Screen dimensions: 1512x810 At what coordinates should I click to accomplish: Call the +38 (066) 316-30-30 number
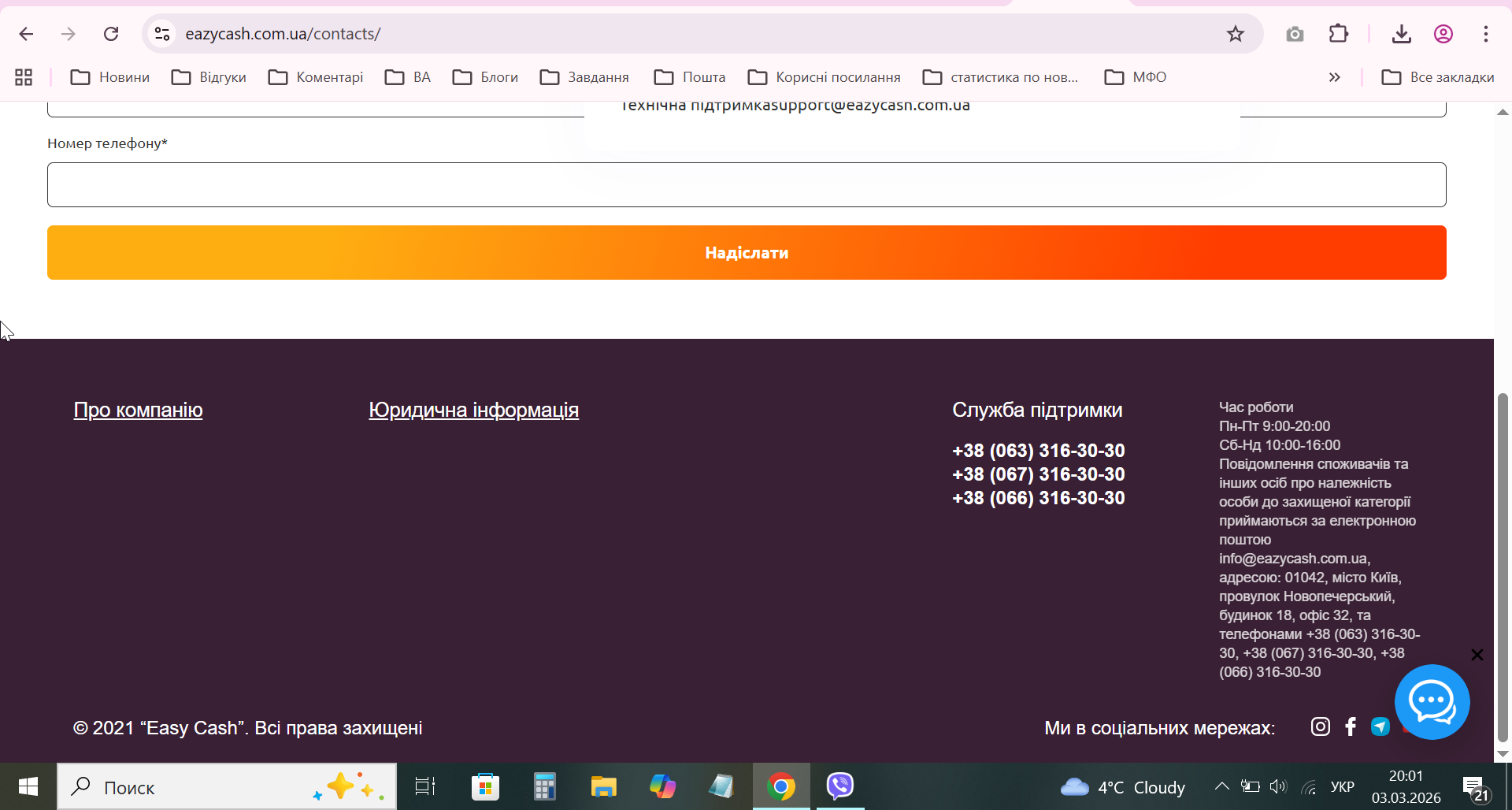click(x=1038, y=498)
